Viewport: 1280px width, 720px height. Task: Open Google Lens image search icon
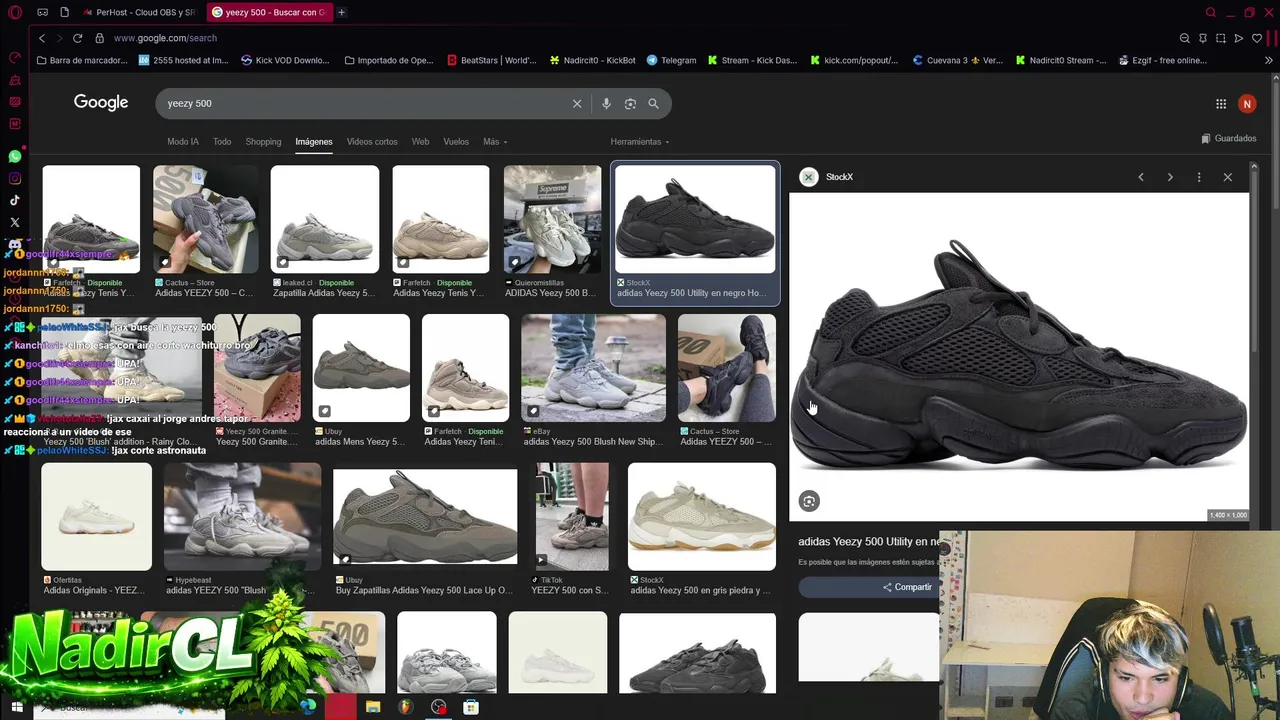630,103
